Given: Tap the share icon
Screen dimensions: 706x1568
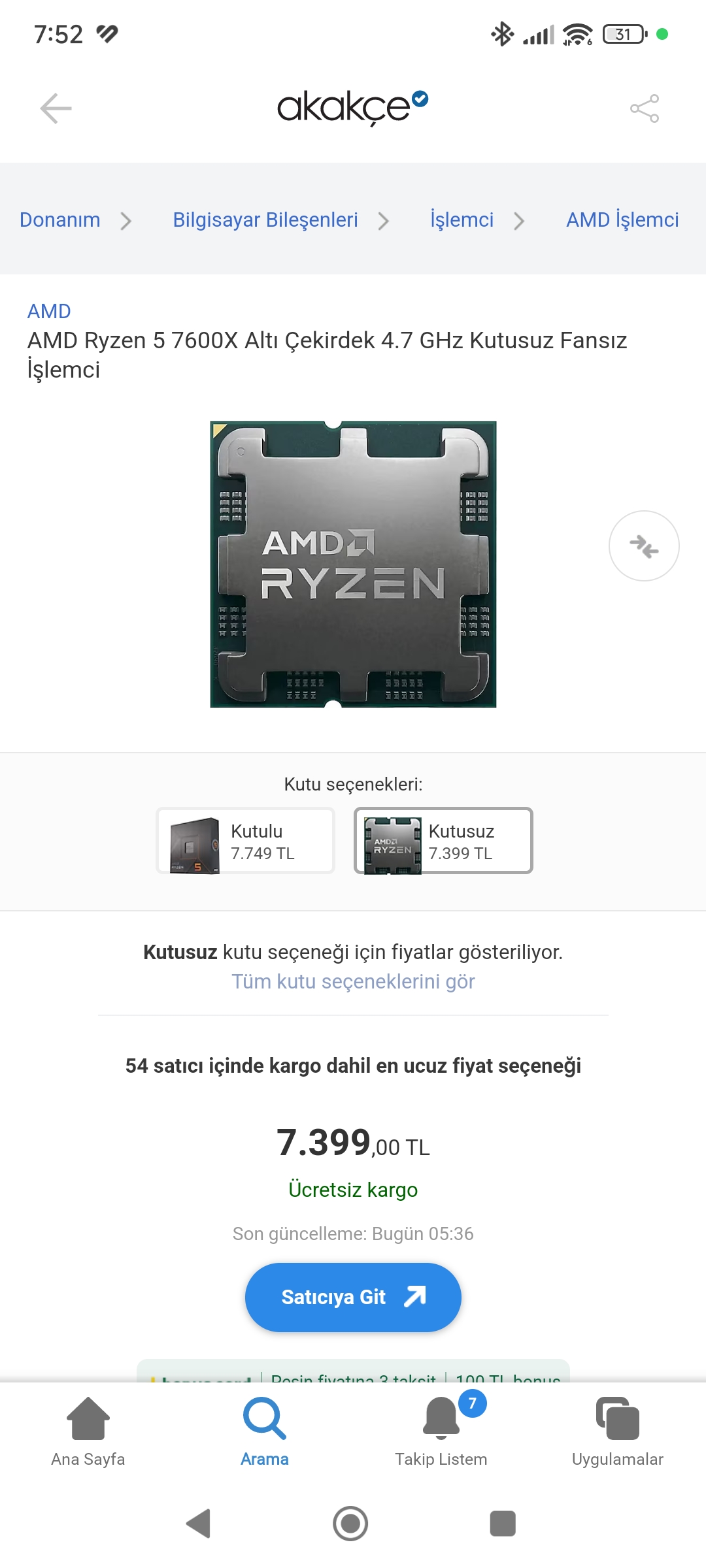Looking at the screenshot, I should [x=645, y=108].
